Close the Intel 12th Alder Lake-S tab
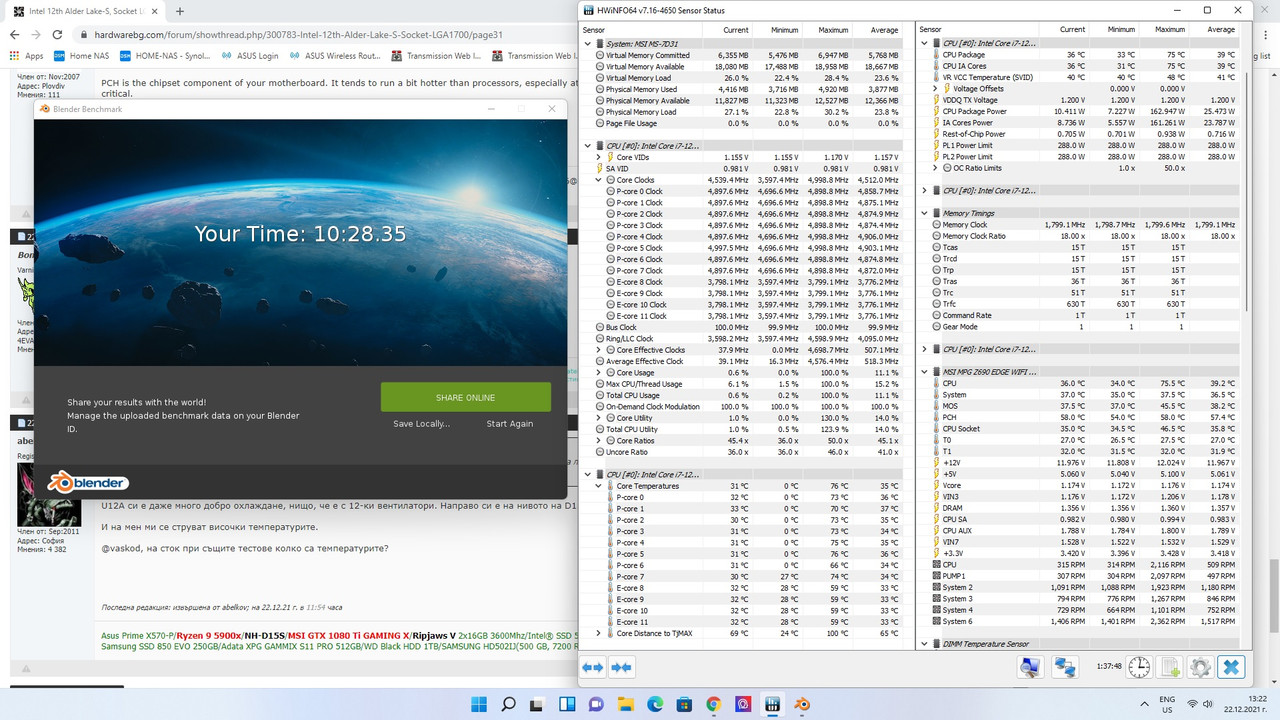 [x=154, y=11]
